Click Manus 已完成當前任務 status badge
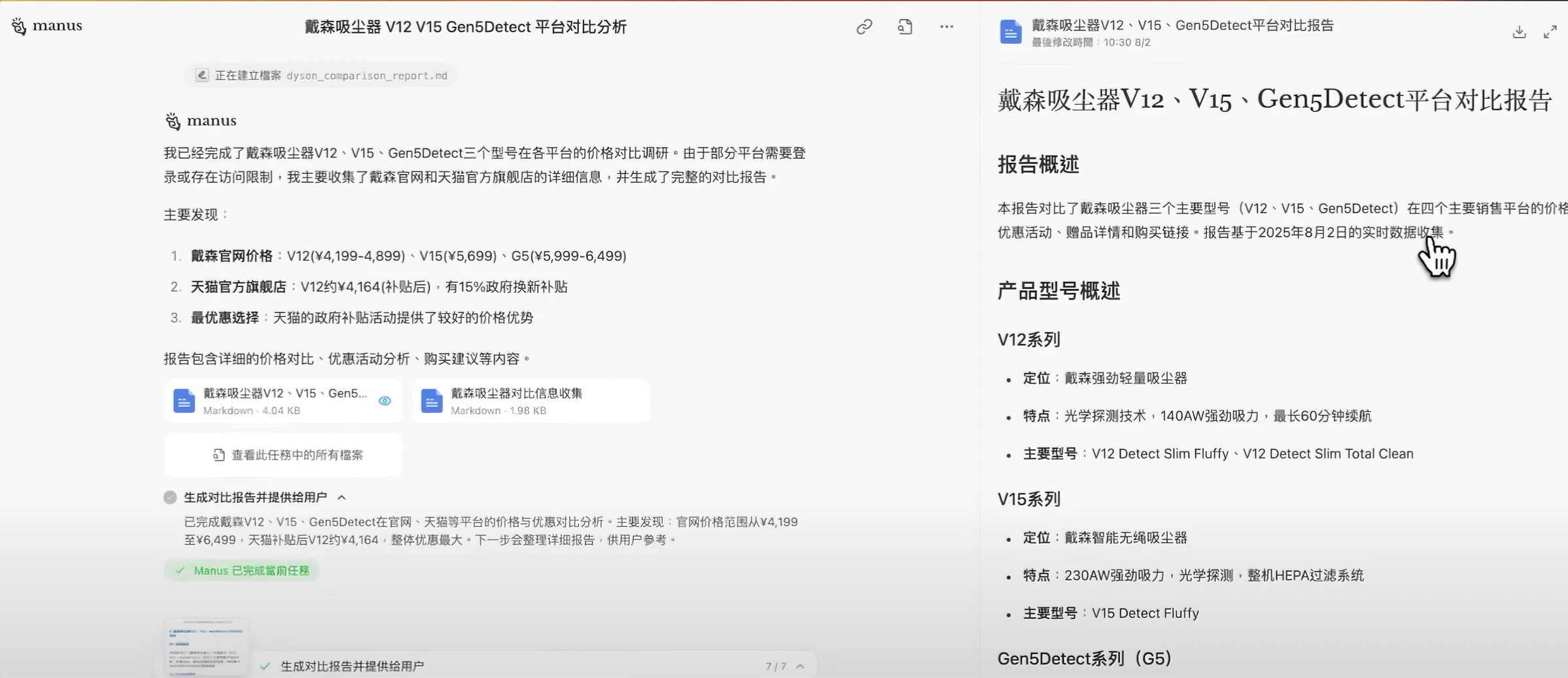The width and height of the screenshot is (1568, 678). click(x=241, y=571)
